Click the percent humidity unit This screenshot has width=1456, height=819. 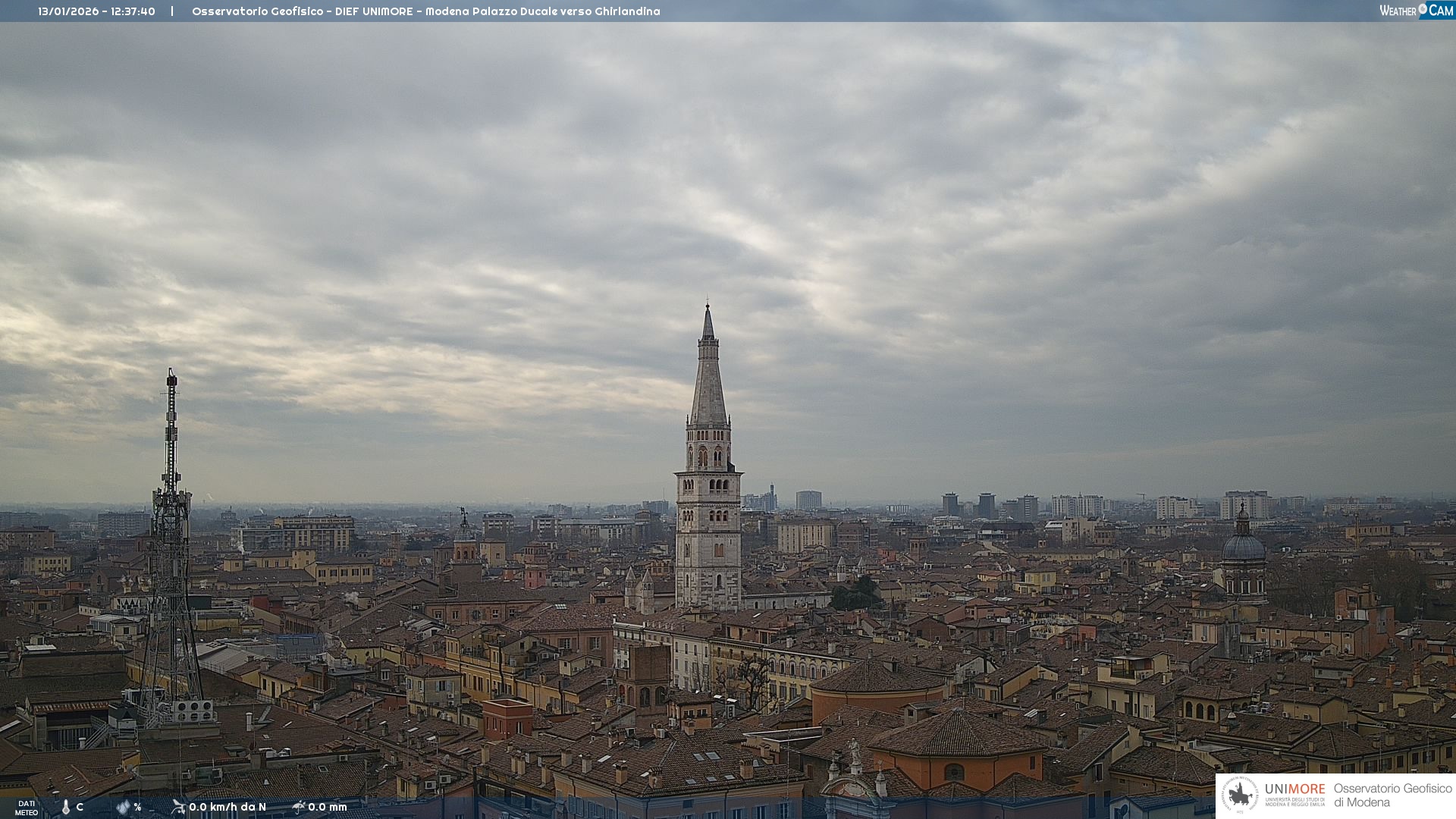pyautogui.click(x=137, y=807)
